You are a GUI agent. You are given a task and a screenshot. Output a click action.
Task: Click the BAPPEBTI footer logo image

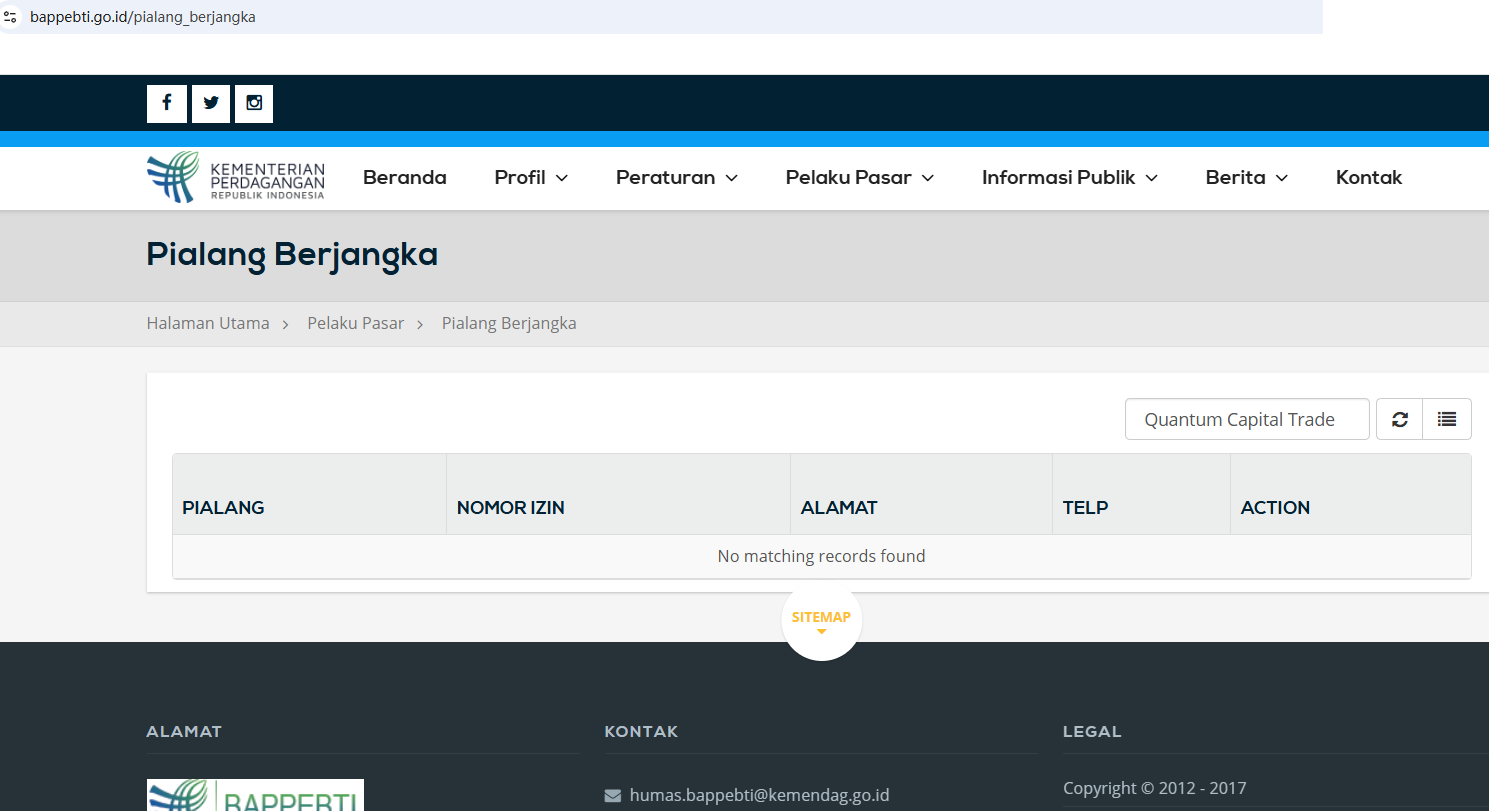(255, 795)
